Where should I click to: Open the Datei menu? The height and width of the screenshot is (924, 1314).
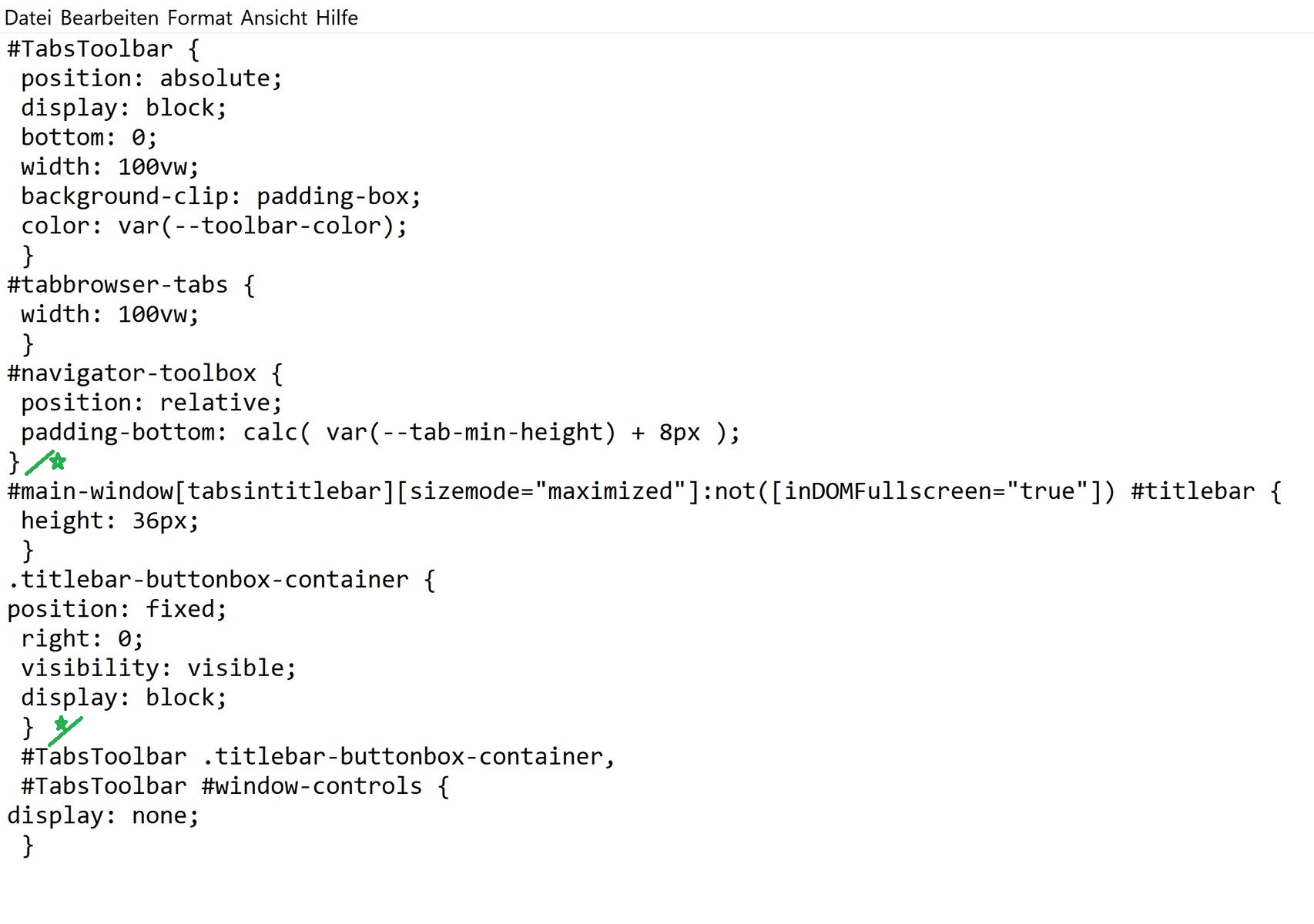(28, 18)
